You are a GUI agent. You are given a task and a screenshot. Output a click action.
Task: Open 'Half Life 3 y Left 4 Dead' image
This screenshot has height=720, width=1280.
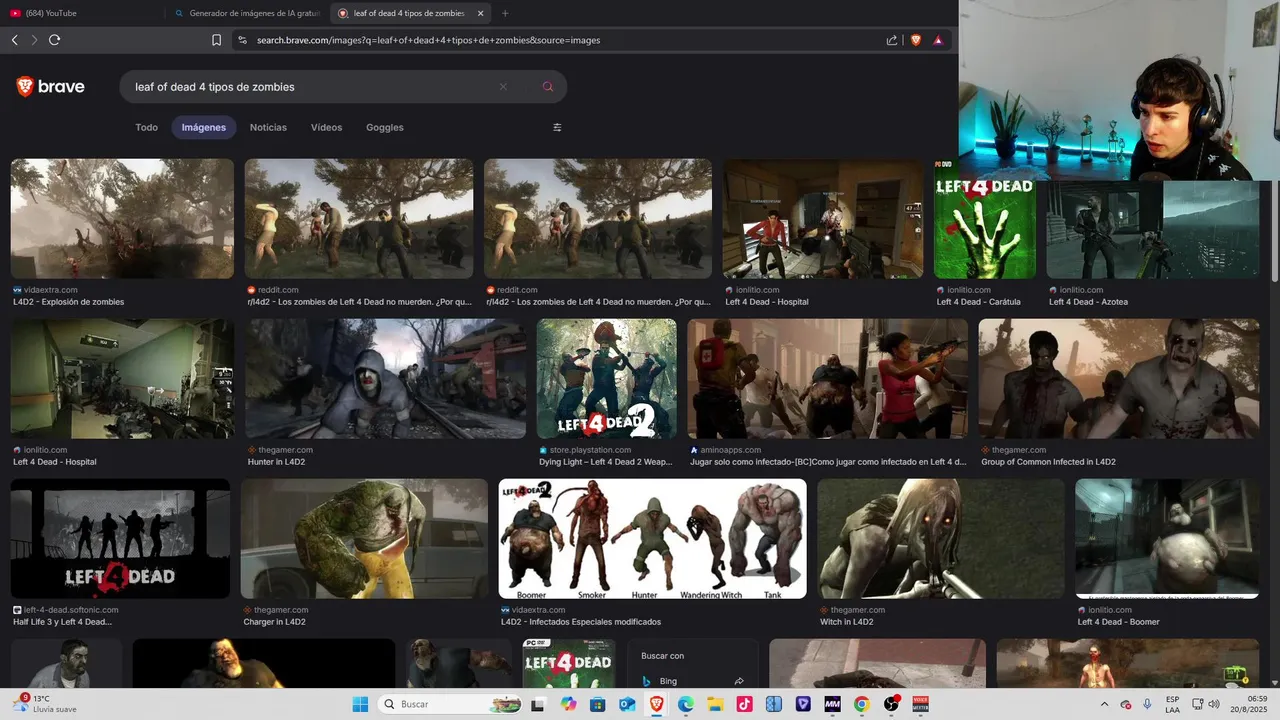pyautogui.click(x=120, y=538)
